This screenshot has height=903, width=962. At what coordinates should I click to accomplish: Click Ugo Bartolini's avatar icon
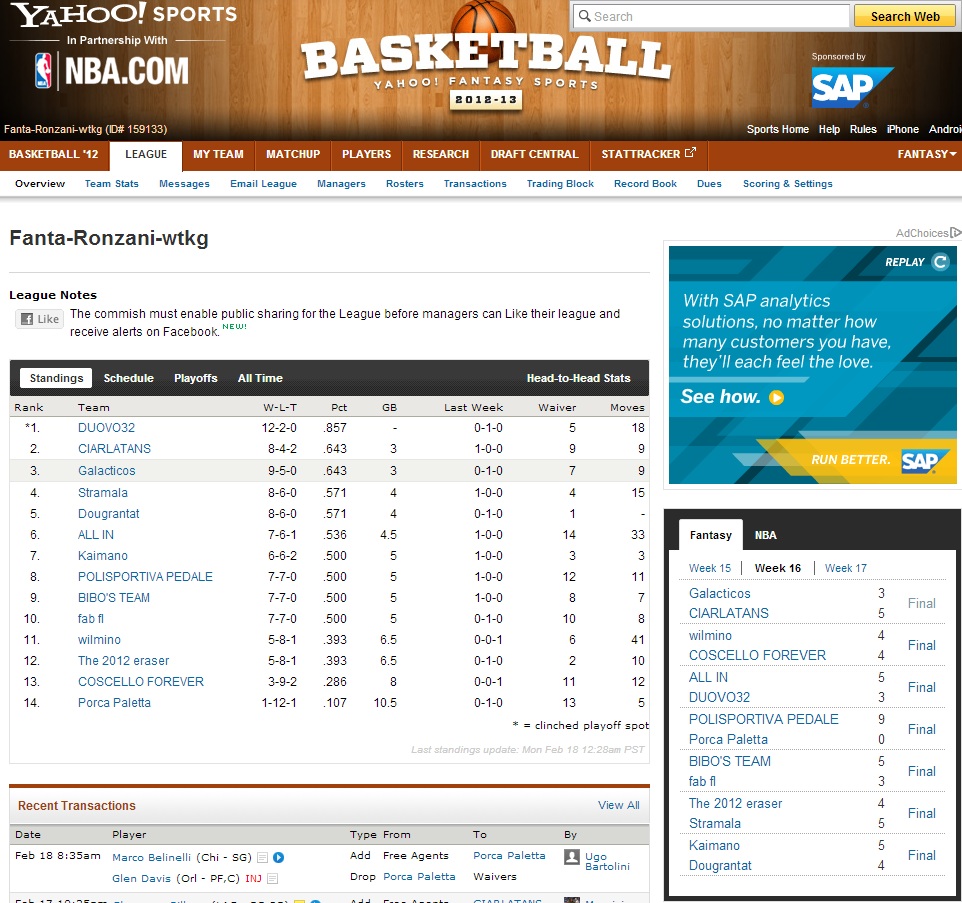point(572,857)
